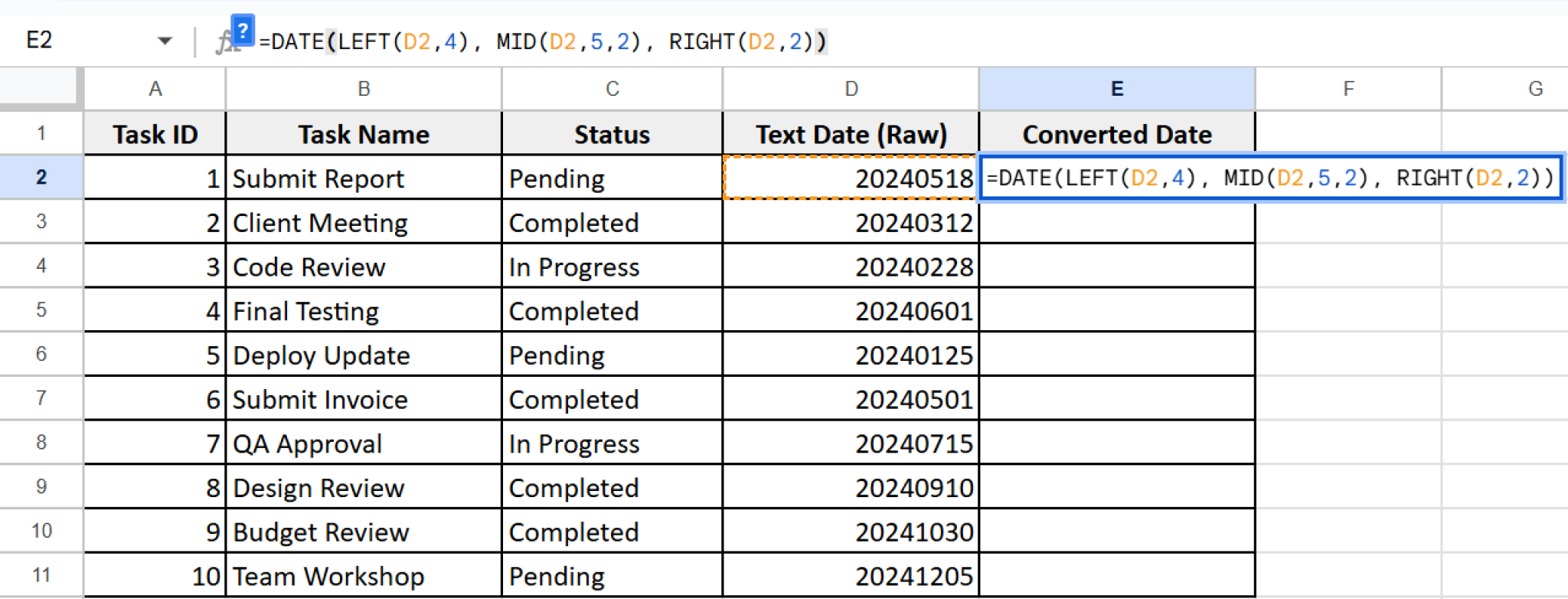
Task: Click the formula help question mark badge
Action: (x=242, y=31)
